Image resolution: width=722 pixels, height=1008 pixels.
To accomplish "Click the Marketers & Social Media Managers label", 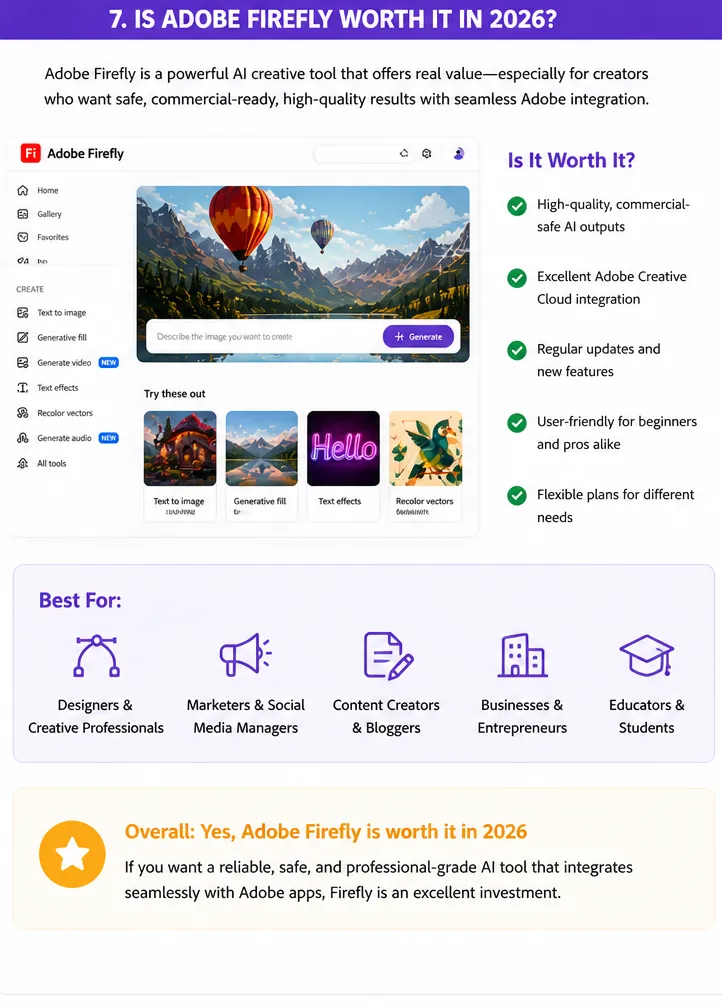I will point(246,717).
